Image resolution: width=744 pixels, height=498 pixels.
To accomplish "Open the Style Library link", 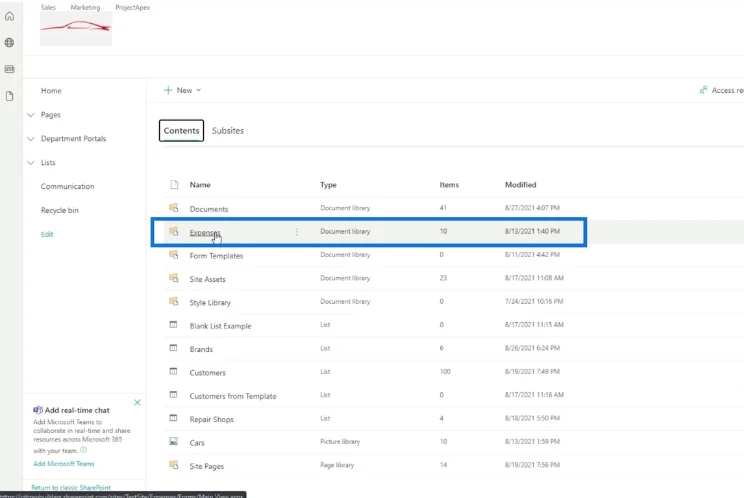I will click(210, 303).
